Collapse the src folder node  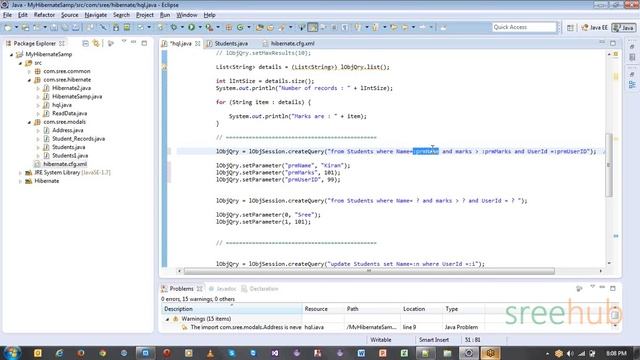coord(20,63)
